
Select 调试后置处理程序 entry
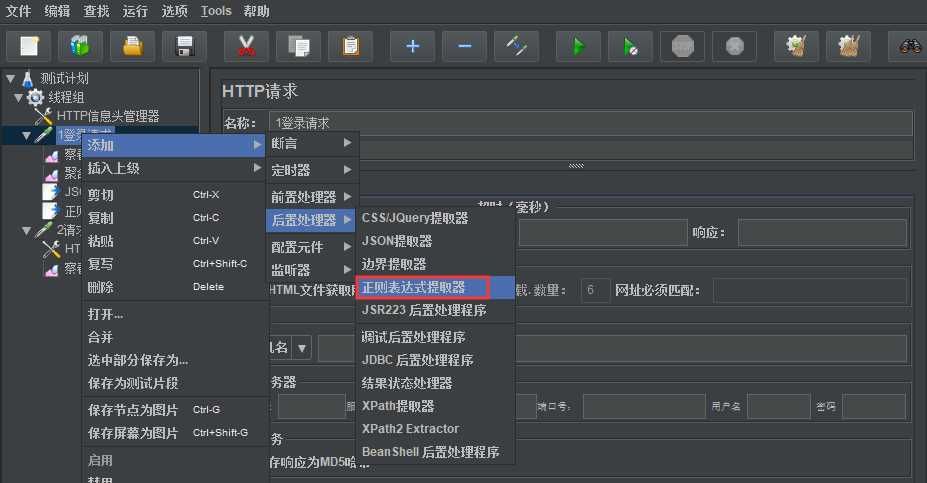click(x=436, y=337)
